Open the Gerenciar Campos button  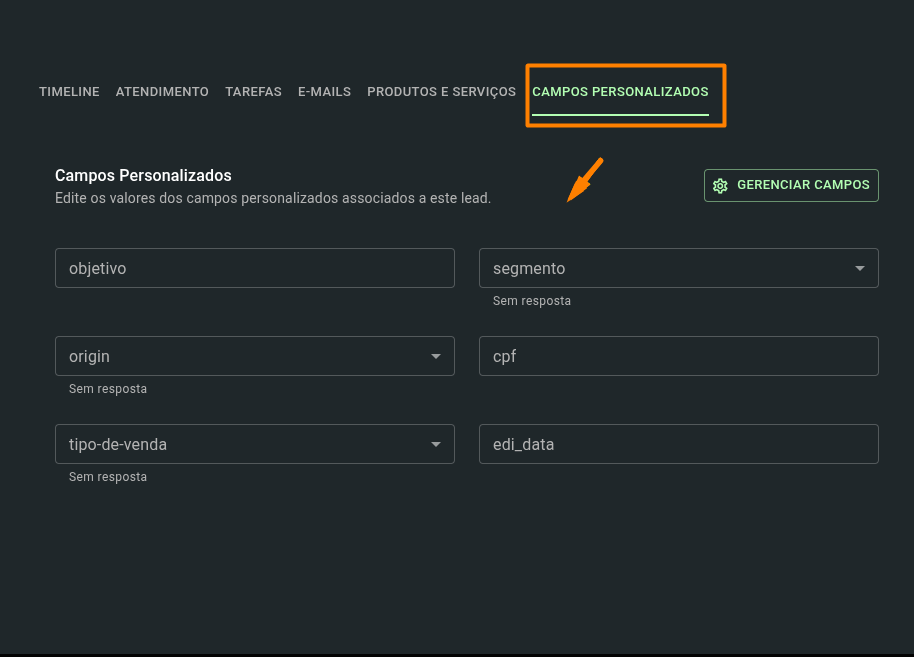click(x=791, y=185)
